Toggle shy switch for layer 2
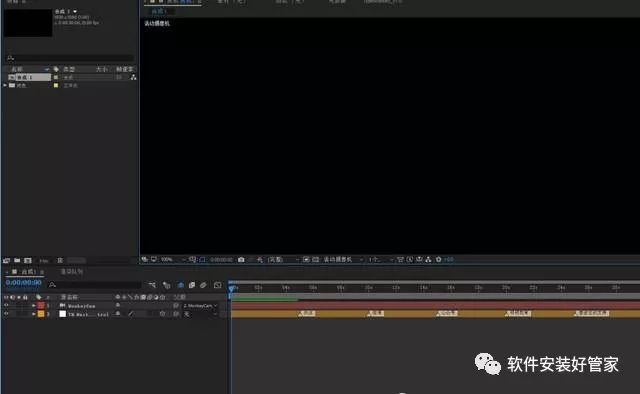This screenshot has height=394, width=640. click(x=118, y=314)
